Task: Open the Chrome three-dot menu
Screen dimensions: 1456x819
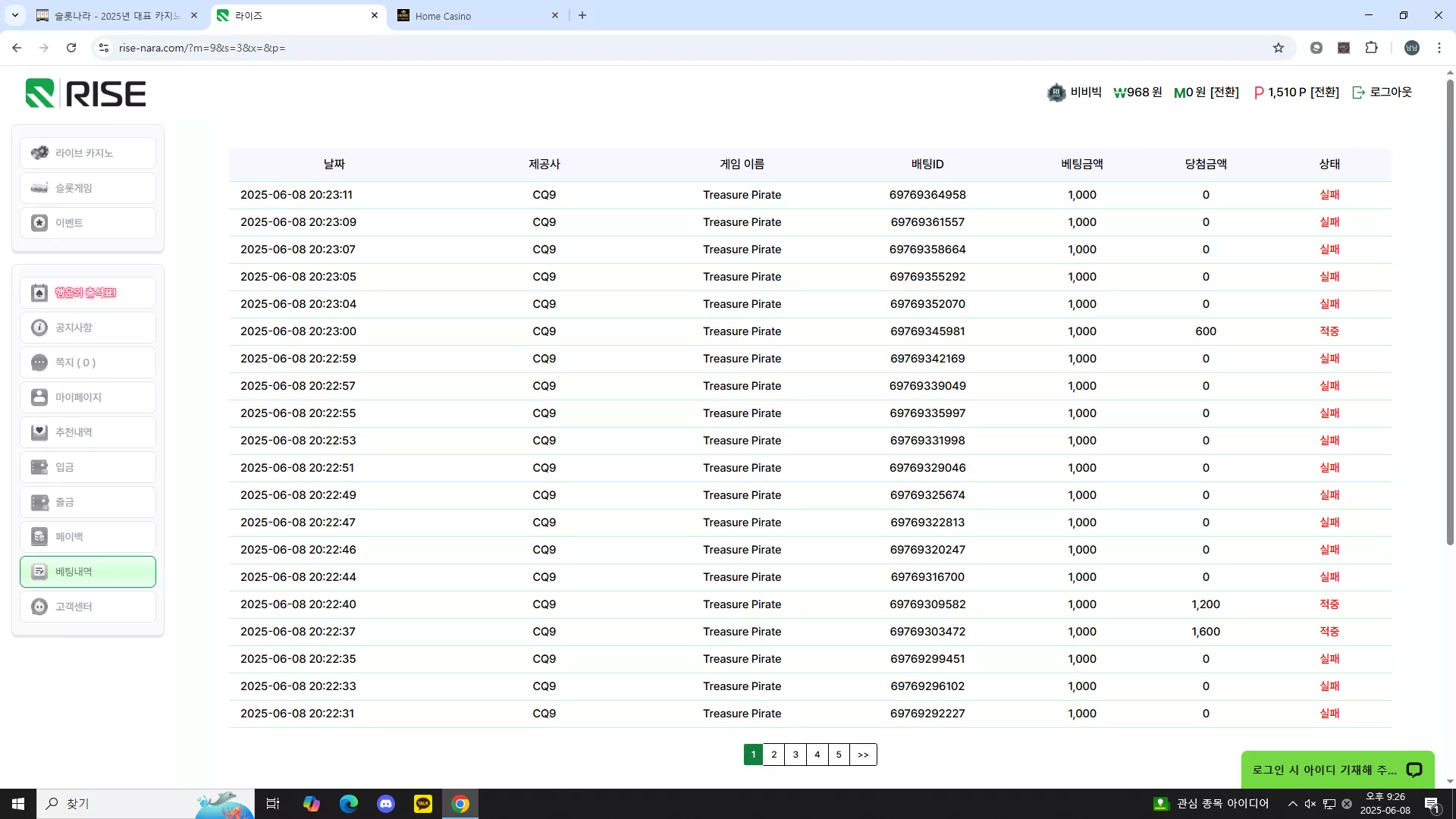Action: click(x=1439, y=48)
